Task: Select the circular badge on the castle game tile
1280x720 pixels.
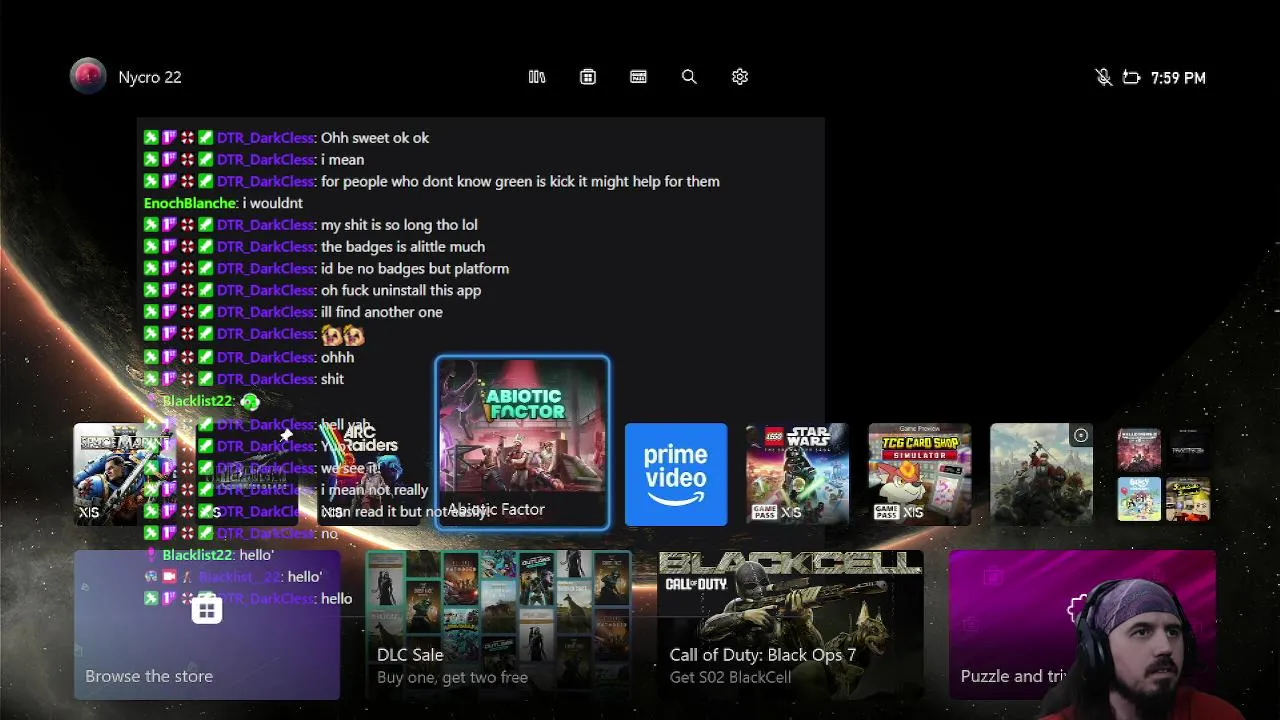Action: (1080, 435)
